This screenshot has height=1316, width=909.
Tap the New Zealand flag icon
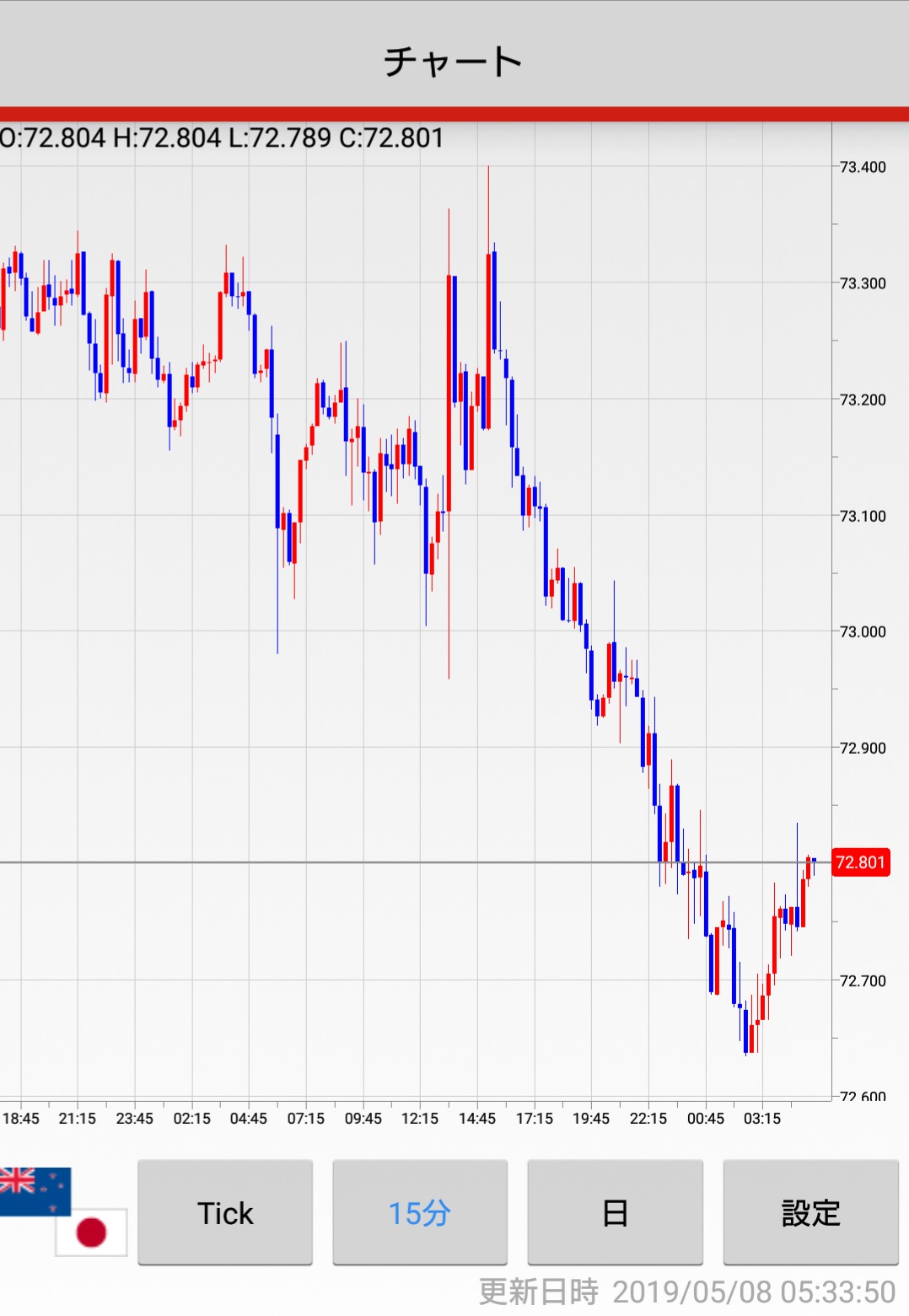(34, 1190)
